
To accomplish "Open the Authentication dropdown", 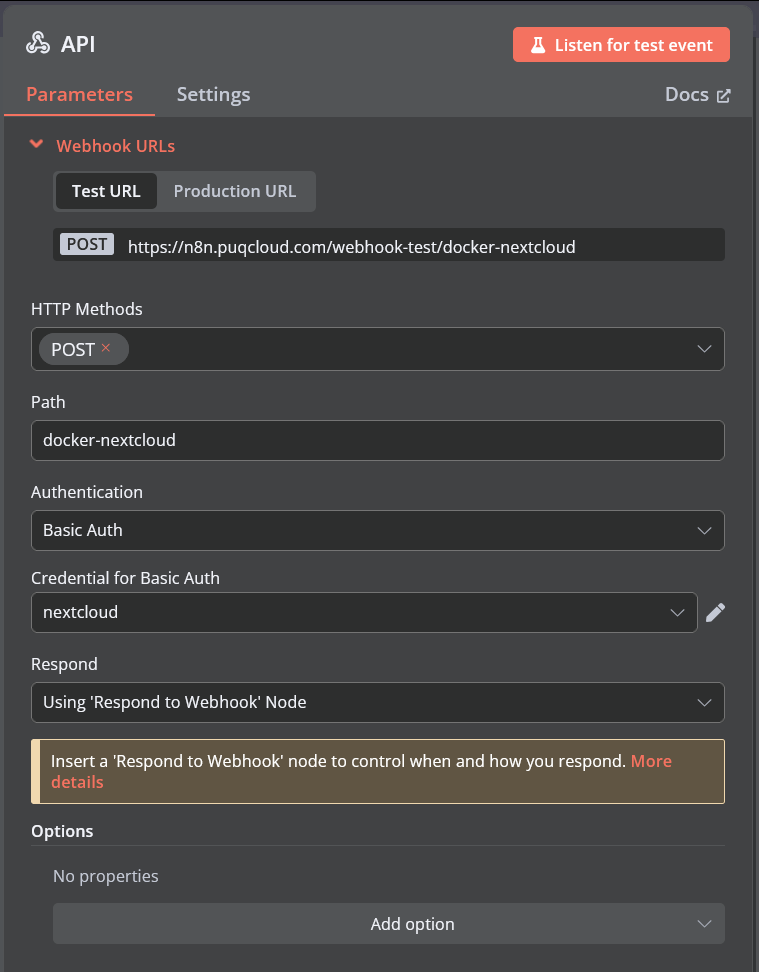I will (x=378, y=530).
